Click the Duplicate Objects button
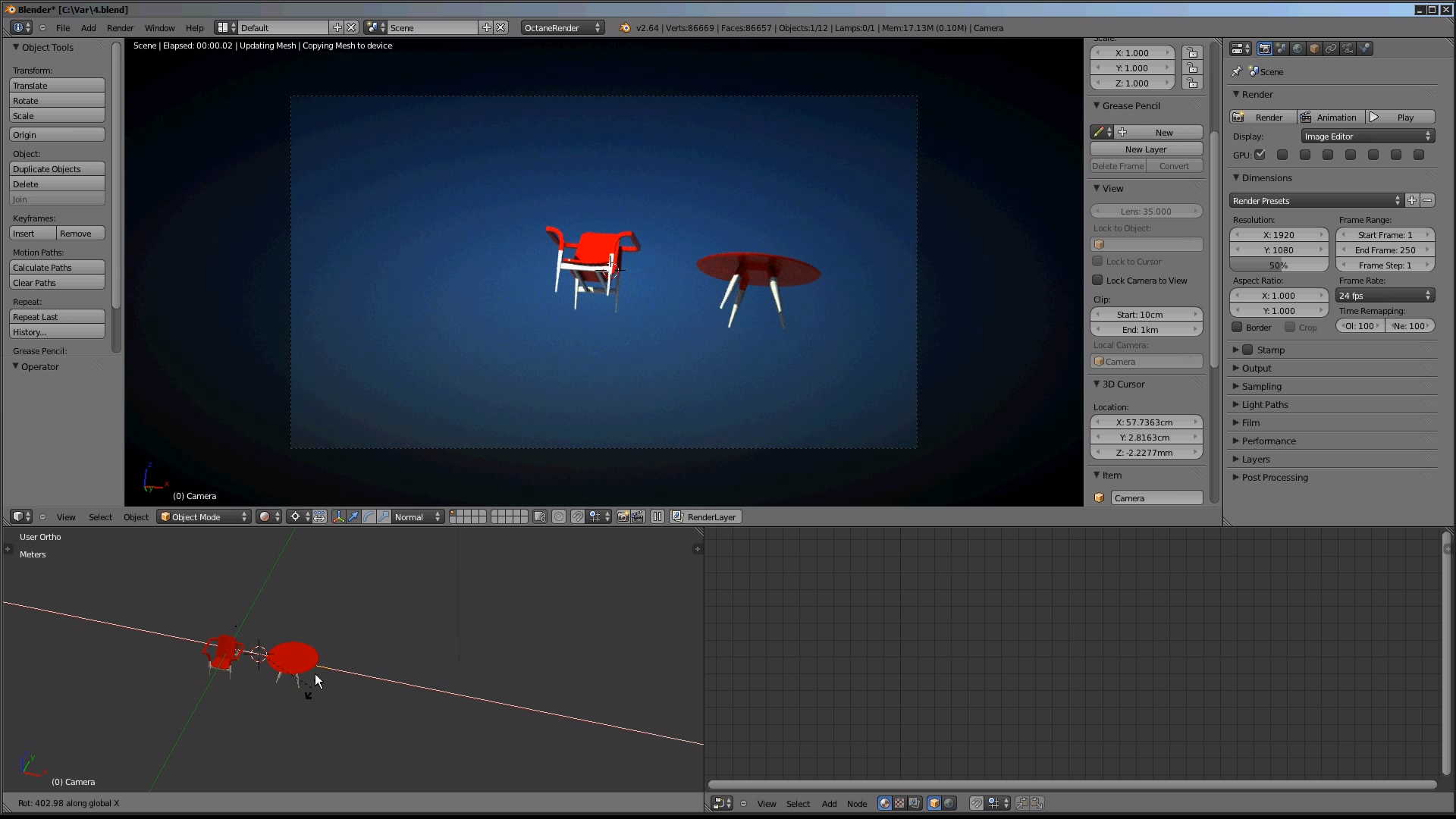Viewport: 1456px width, 819px height. click(57, 168)
